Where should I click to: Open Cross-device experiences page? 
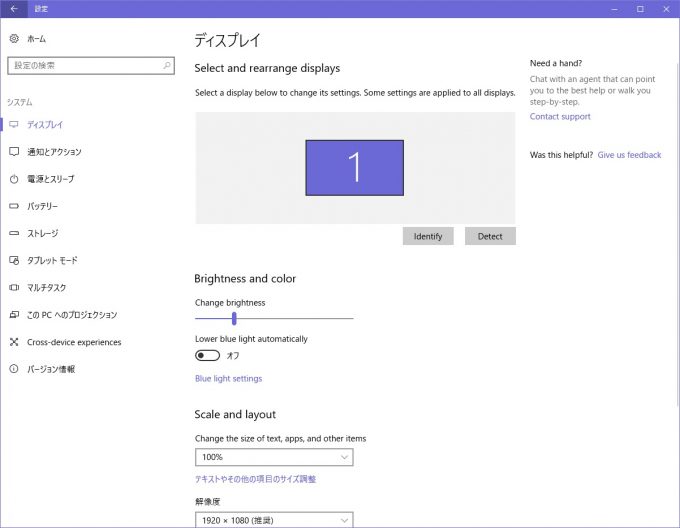point(74,342)
